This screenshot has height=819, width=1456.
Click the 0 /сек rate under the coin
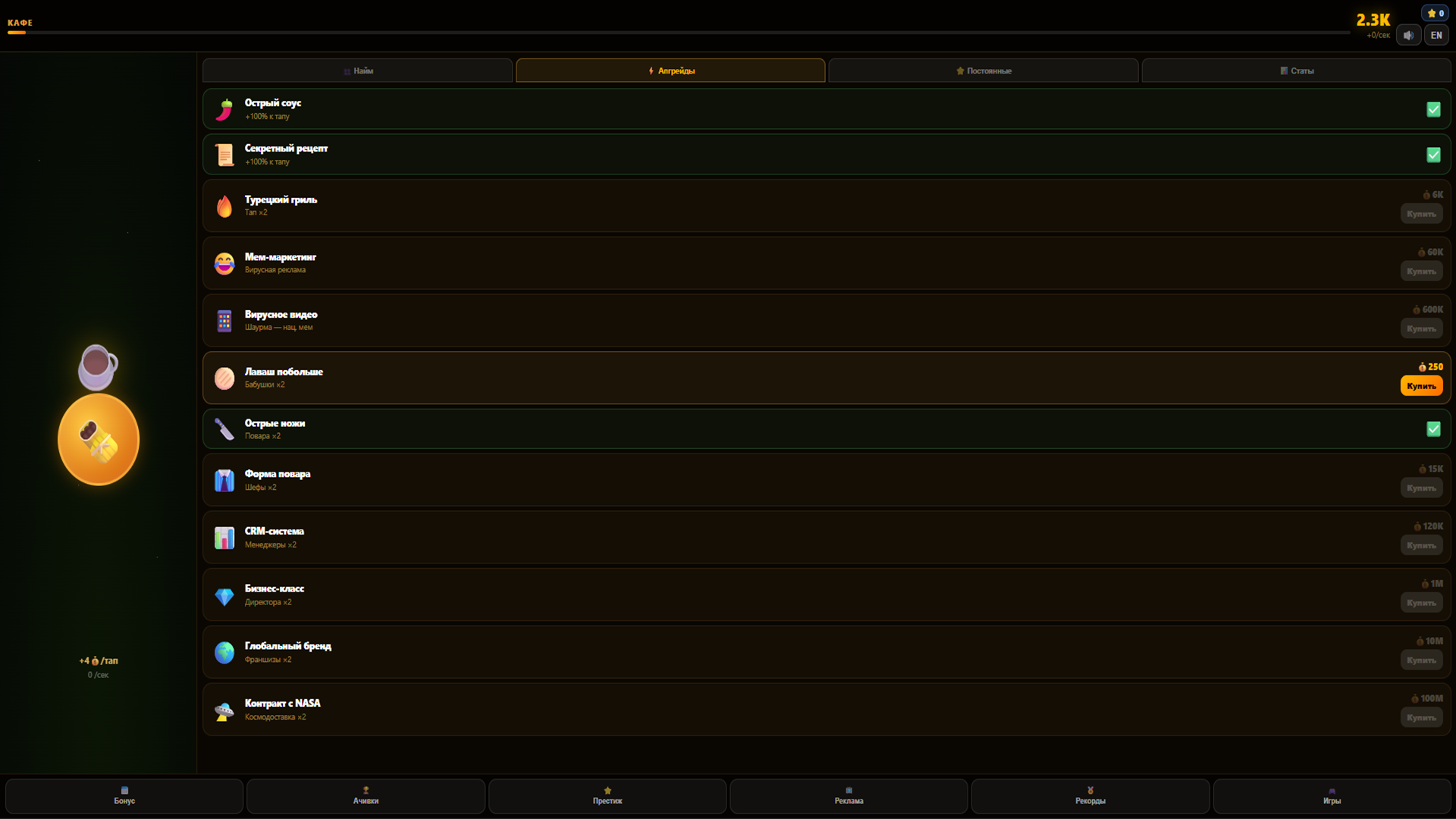click(98, 675)
